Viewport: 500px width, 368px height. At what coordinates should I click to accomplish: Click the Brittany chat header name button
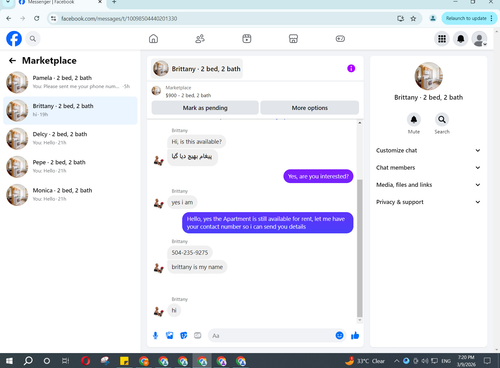point(197,69)
